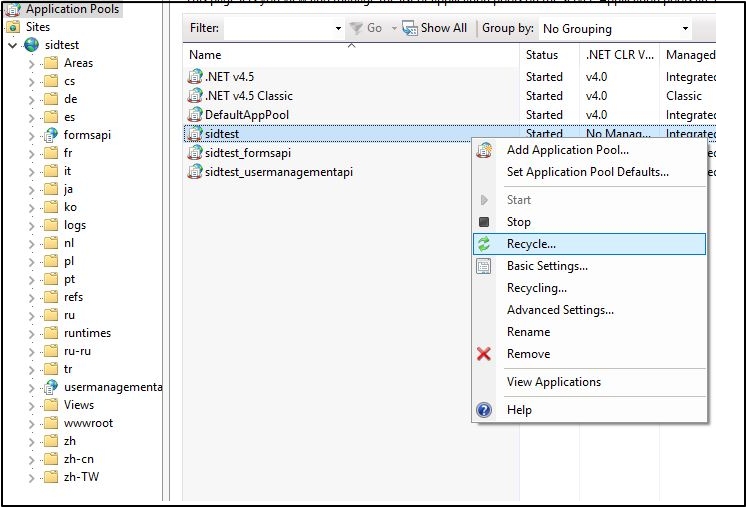Viewport: 747px width, 508px height.
Task: Open the Group by No Grouping dropdown
Action: [x=685, y=29]
